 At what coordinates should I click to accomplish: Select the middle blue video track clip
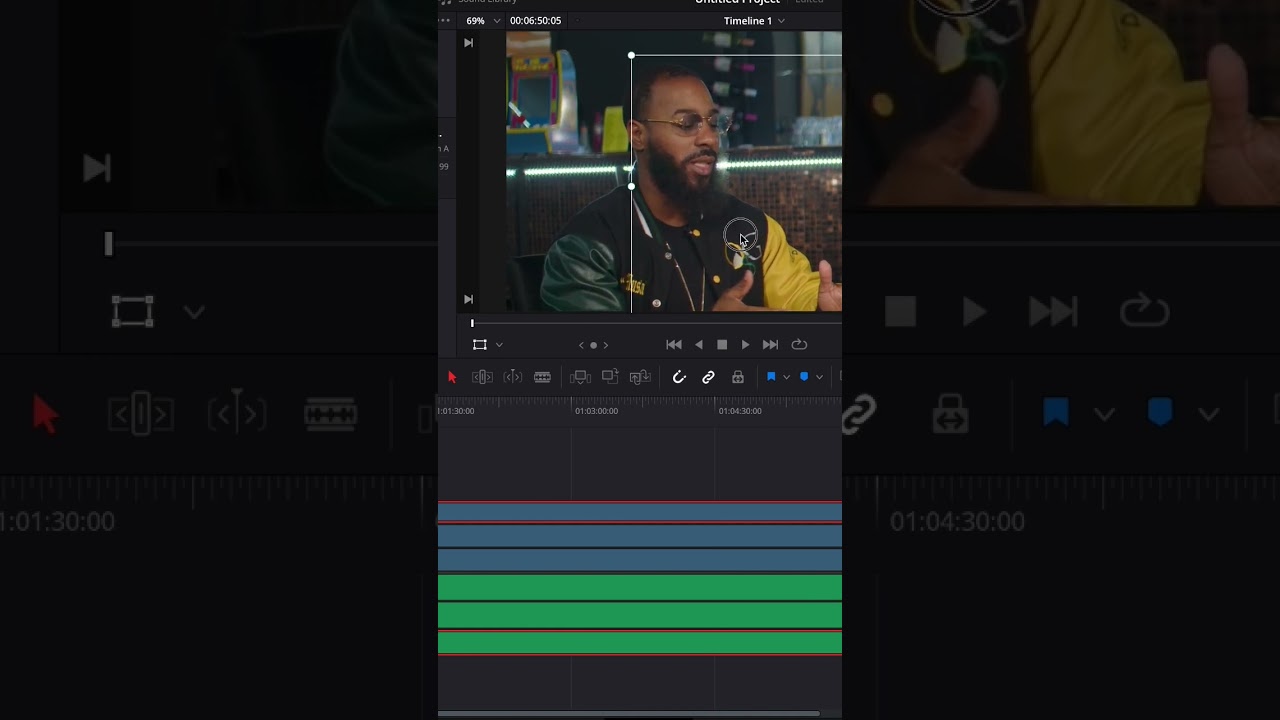[640, 536]
